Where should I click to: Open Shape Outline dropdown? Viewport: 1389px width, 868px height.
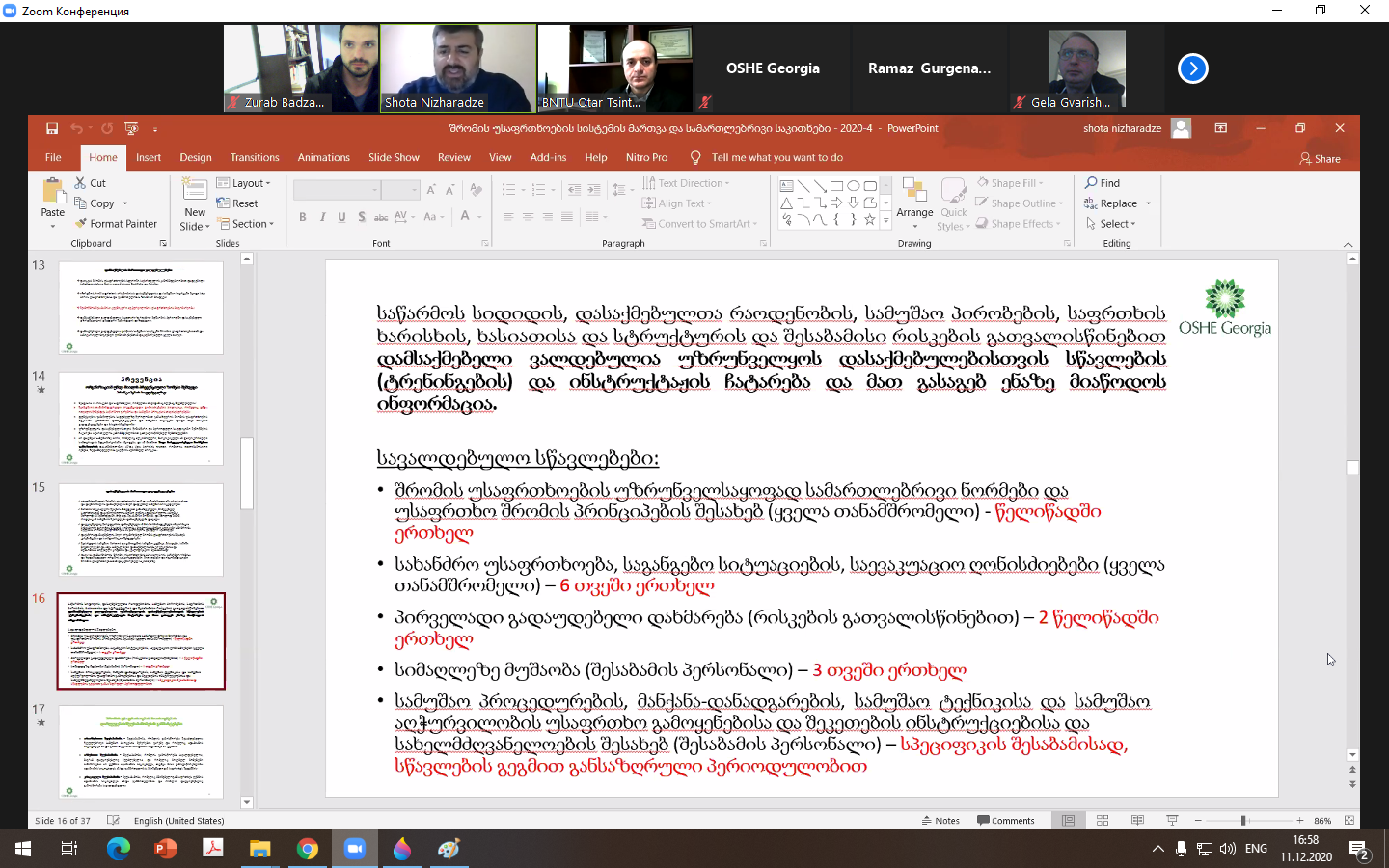pyautogui.click(x=1020, y=203)
